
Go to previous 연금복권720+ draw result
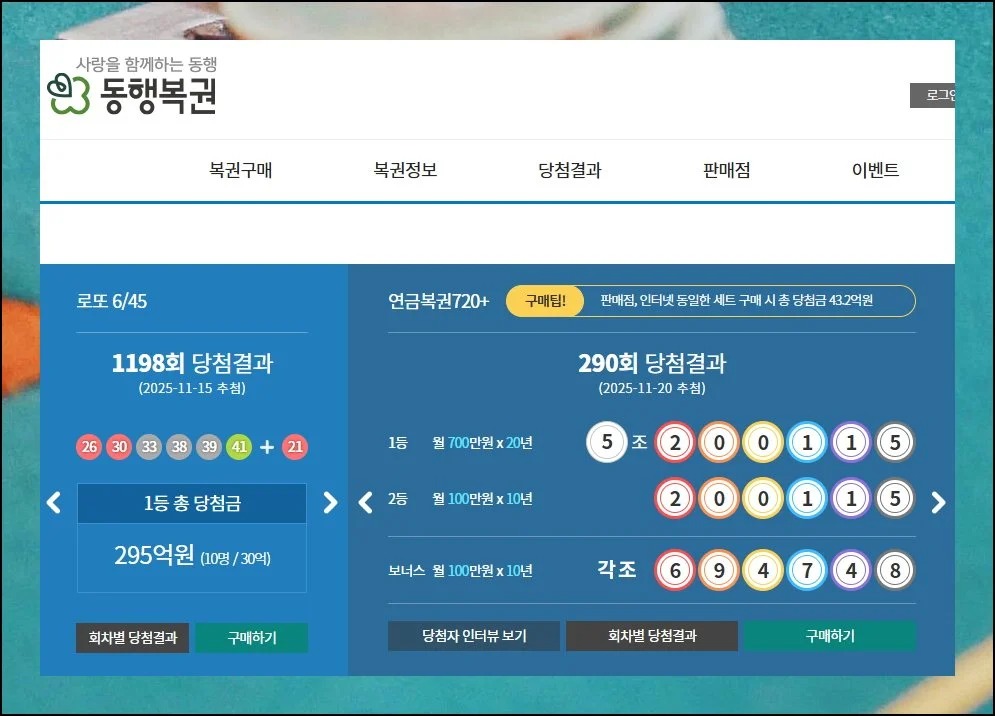pyautogui.click(x=365, y=502)
